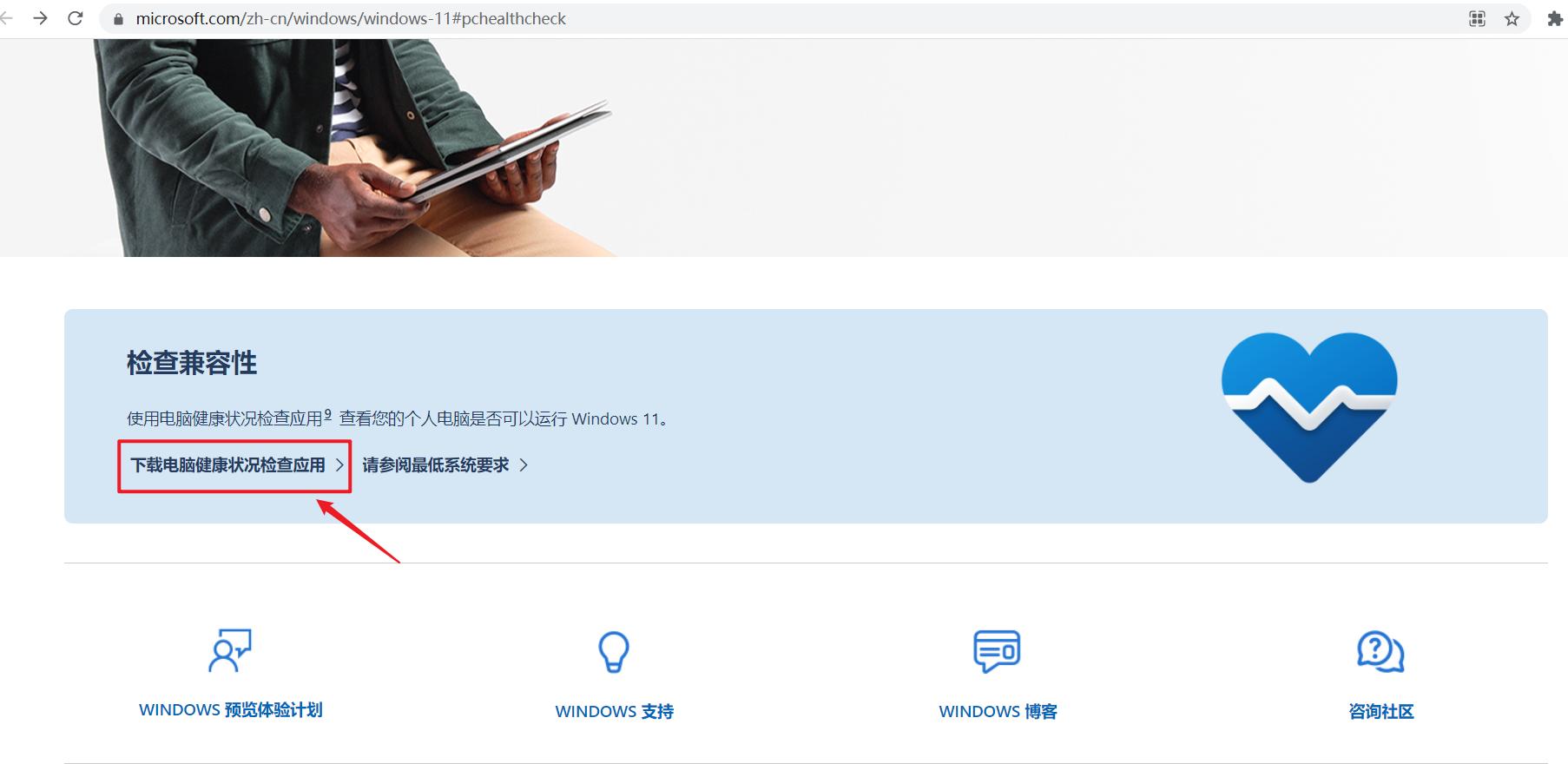Open WINDOWS 博客 link
Viewport: 1568px width, 764px height.
998,712
